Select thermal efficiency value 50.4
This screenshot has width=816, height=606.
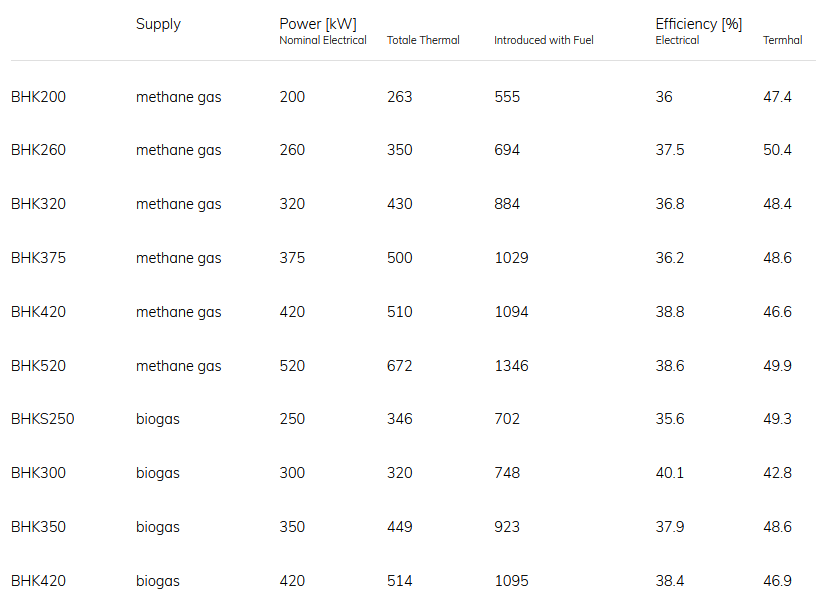coord(777,150)
